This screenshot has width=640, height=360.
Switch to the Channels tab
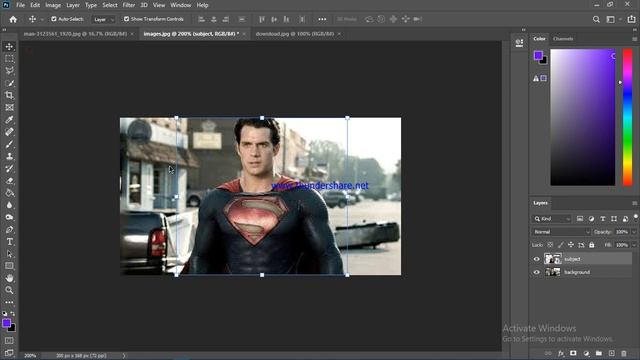point(563,39)
